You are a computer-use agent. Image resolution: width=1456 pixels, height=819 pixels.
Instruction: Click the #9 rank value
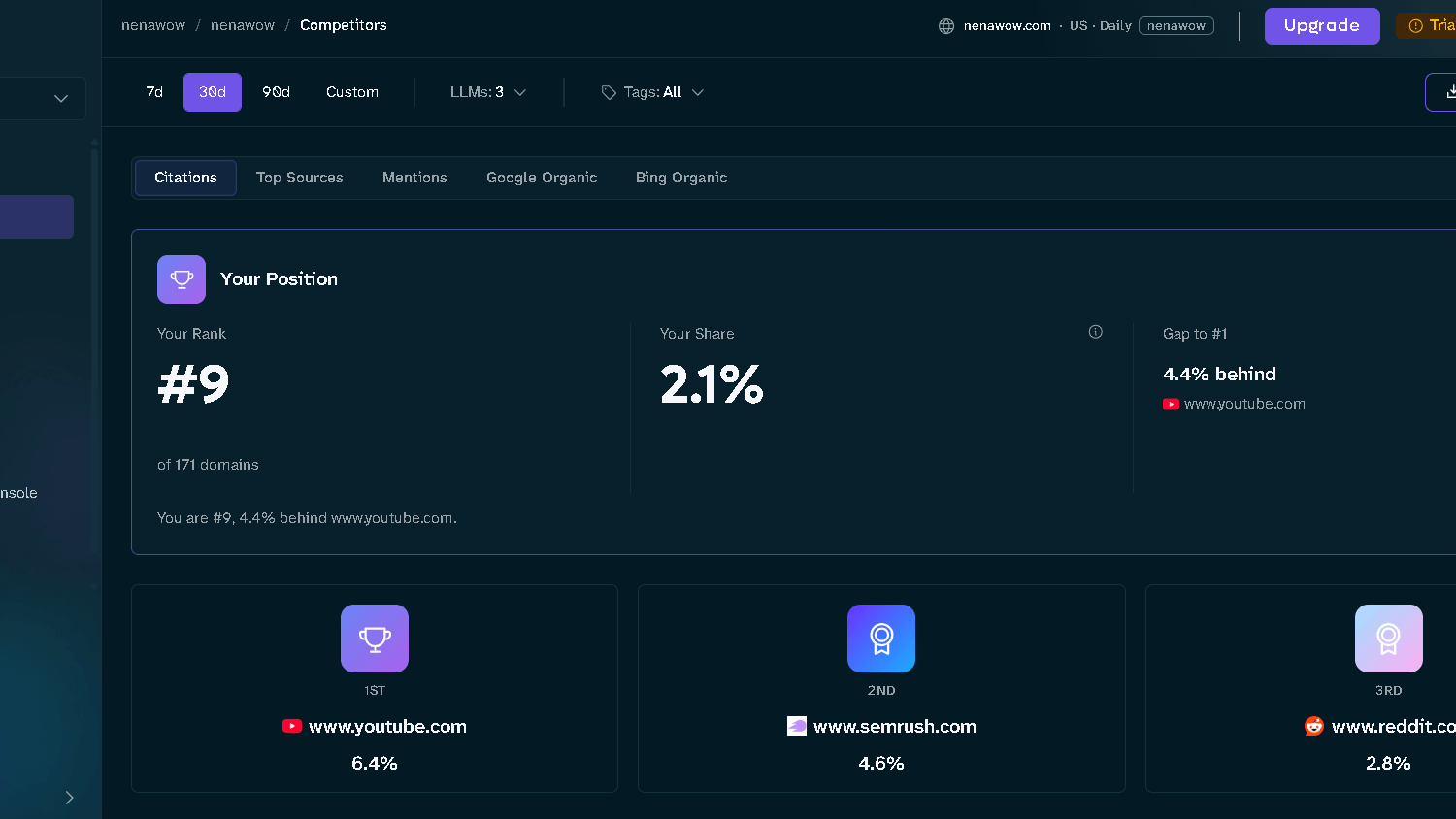193,384
